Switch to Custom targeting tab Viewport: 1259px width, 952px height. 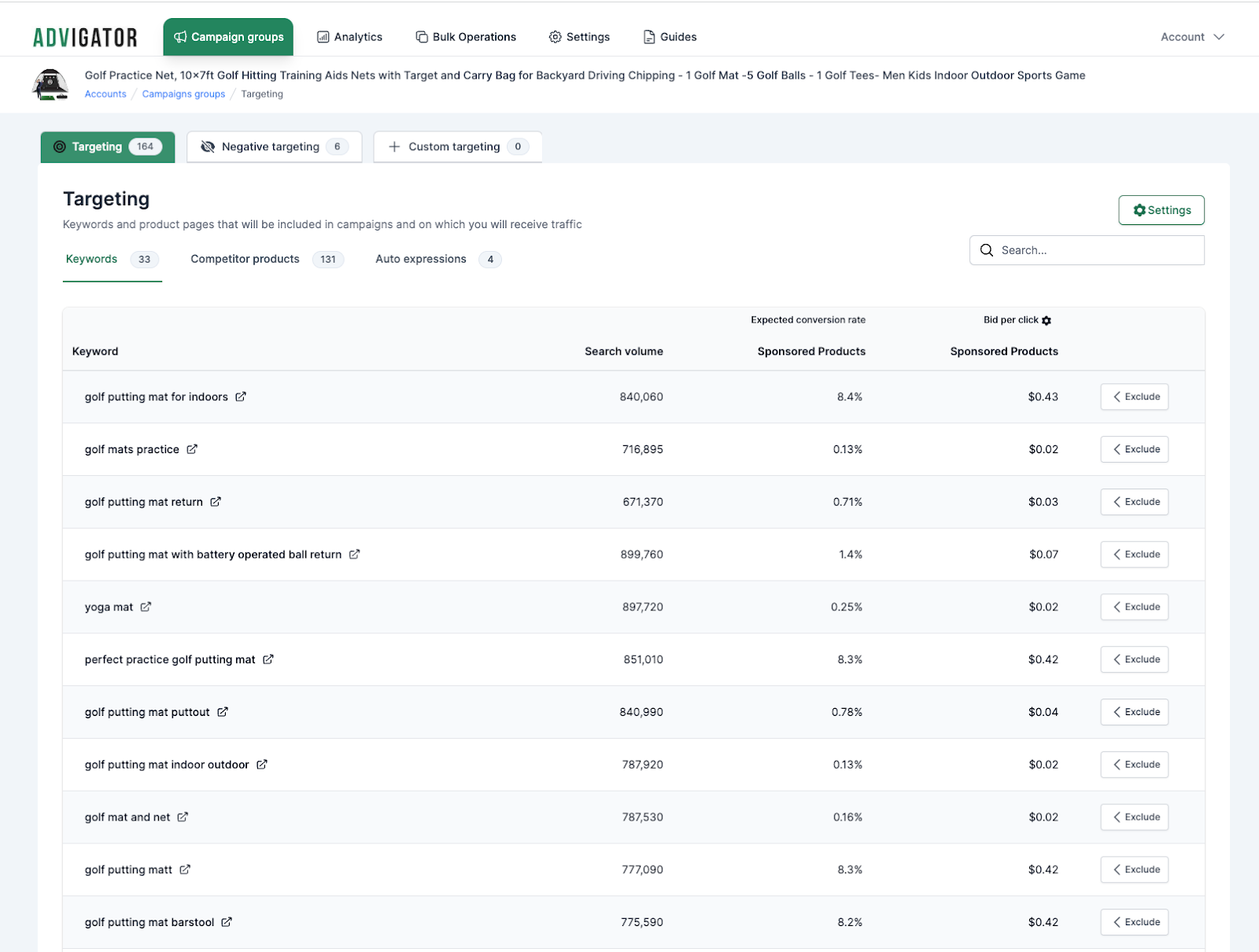[x=458, y=146]
